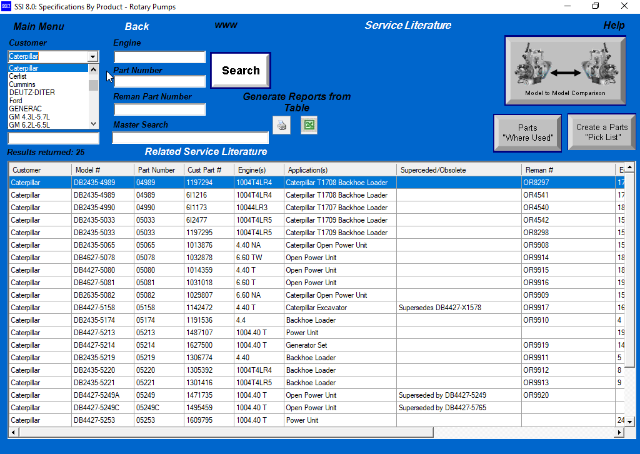The image size is (640, 454).
Task: Click cell Caterpillar T1707 Backhoe Loader
Action: click(340, 207)
